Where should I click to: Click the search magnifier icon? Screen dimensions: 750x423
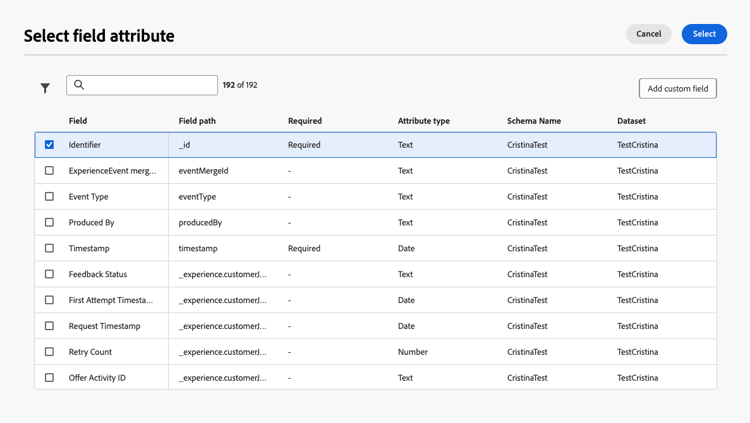(79, 85)
